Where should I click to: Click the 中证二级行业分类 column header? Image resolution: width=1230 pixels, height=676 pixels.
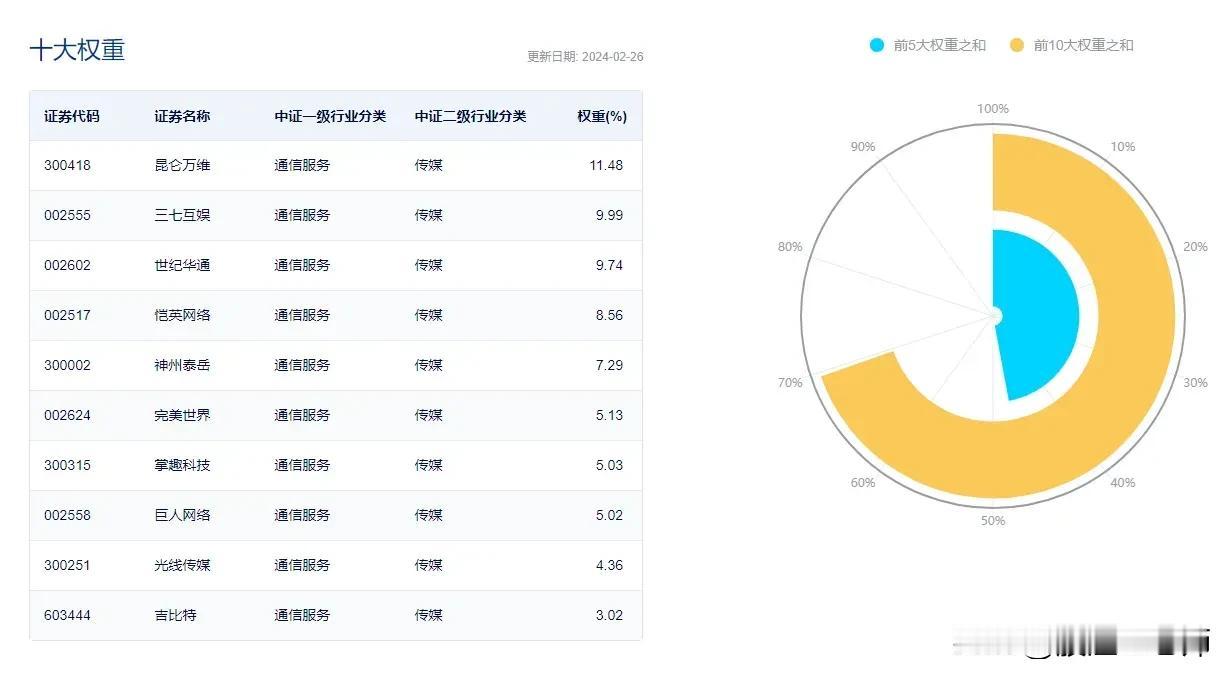click(470, 116)
